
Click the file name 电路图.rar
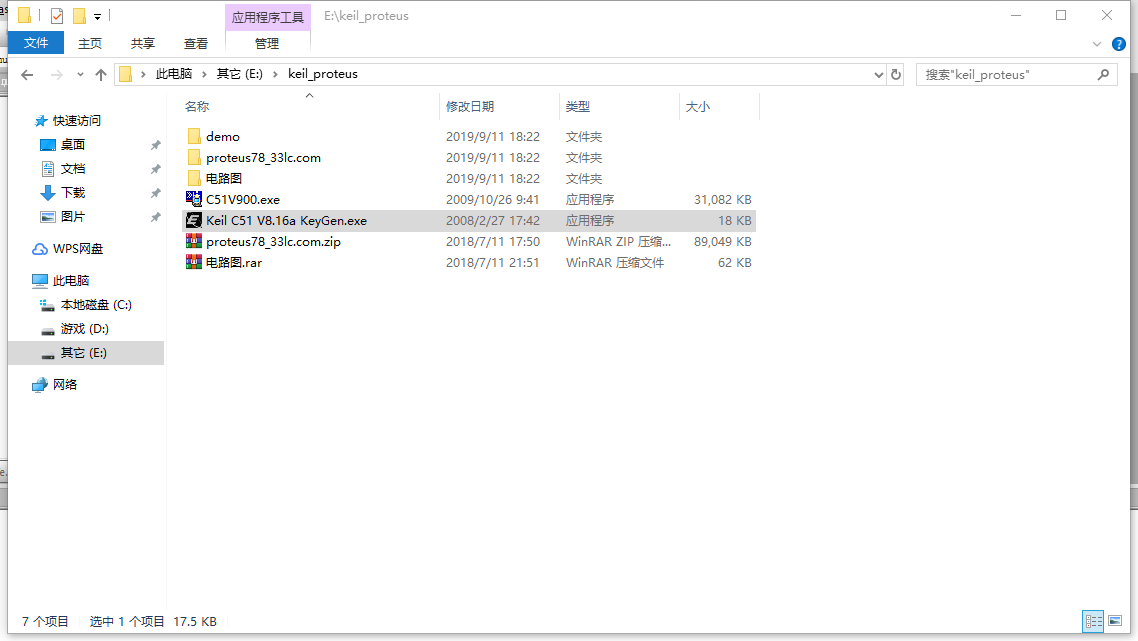tap(234, 263)
